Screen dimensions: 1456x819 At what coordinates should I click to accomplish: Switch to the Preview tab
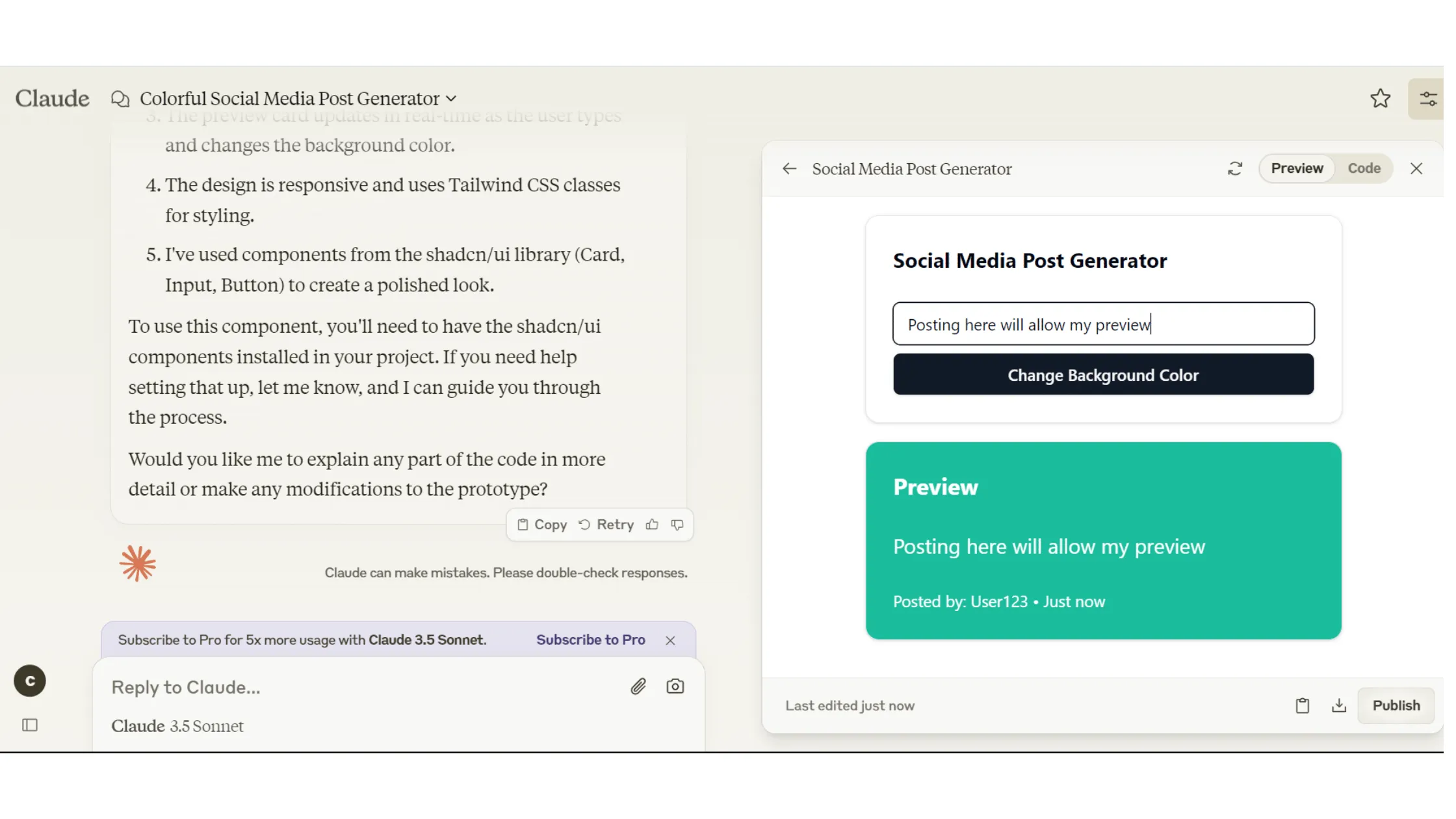point(1297,169)
